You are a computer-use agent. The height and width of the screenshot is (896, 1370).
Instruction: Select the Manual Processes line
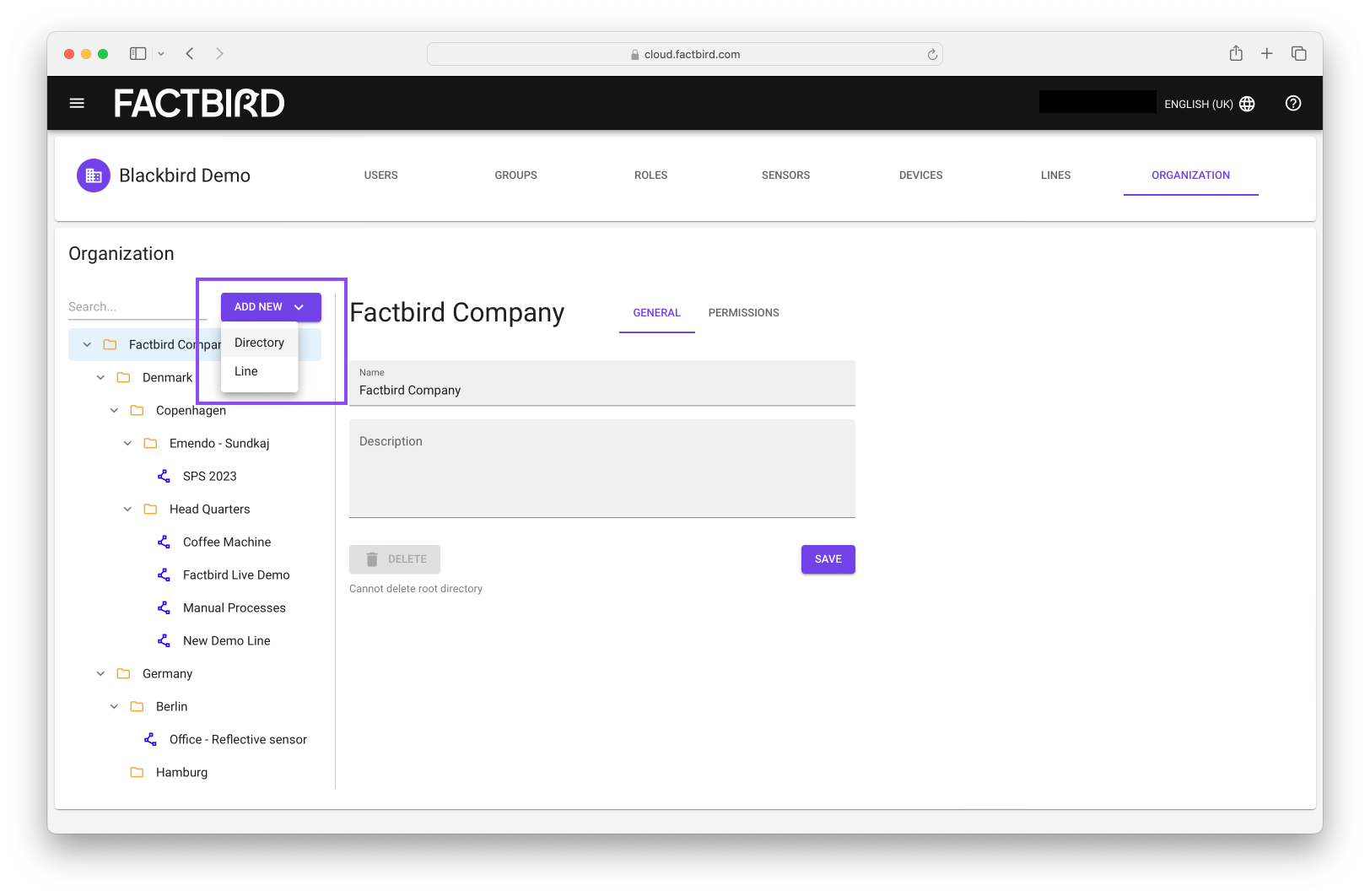click(235, 607)
